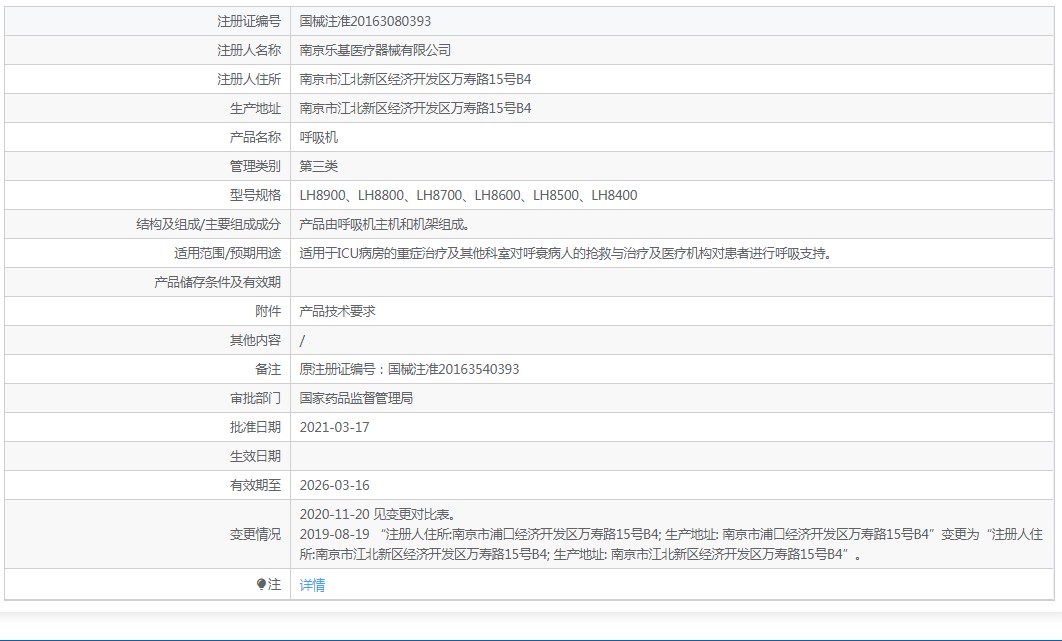Click the text 产品由呼吸机主机和机架组成。
The image size is (1062, 641).
(385, 224)
